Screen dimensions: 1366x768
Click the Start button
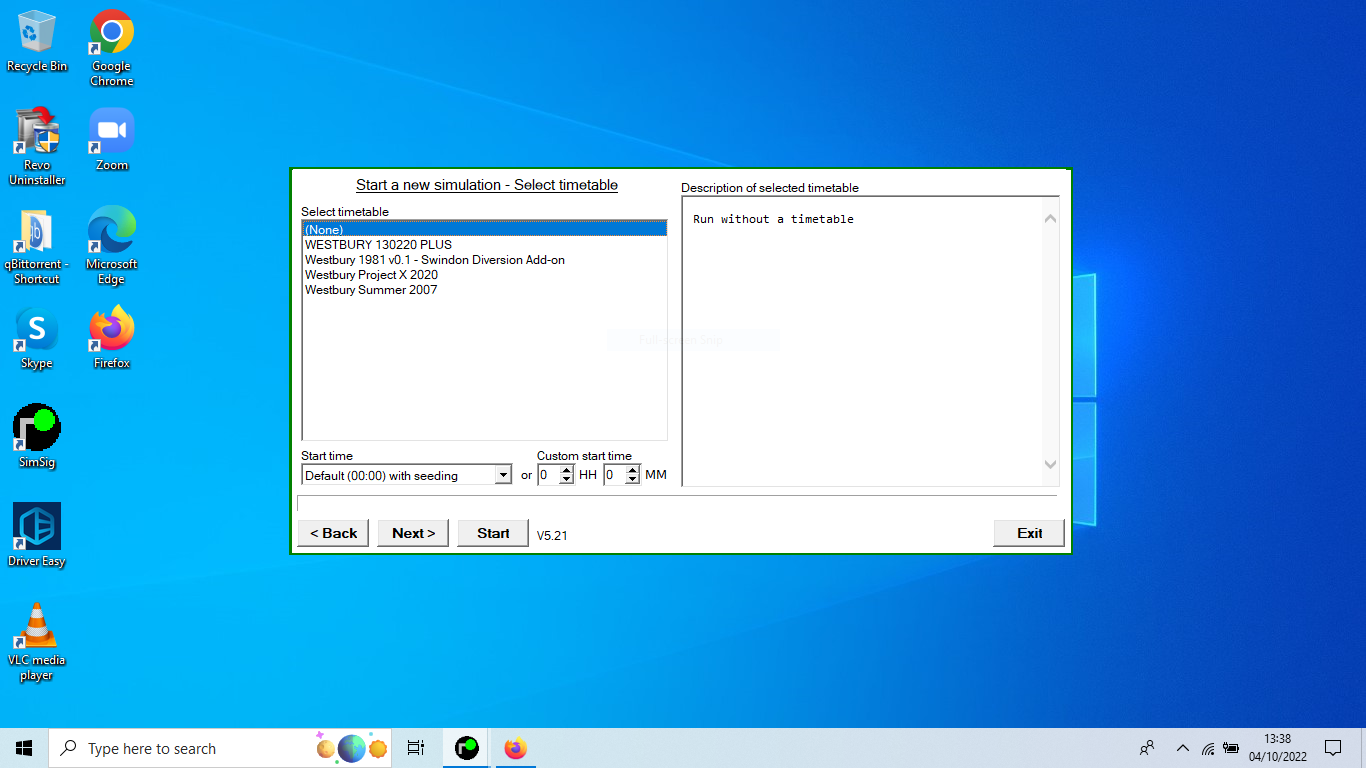click(x=493, y=533)
